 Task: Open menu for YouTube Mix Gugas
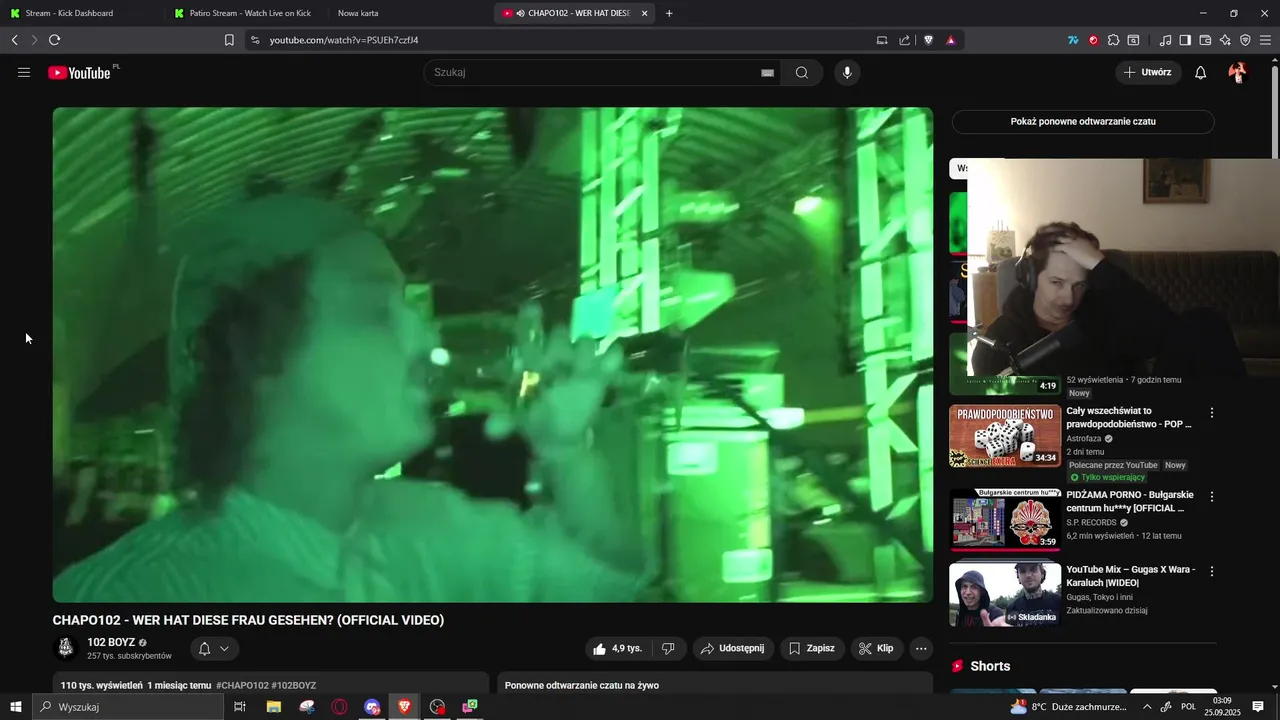[1212, 572]
